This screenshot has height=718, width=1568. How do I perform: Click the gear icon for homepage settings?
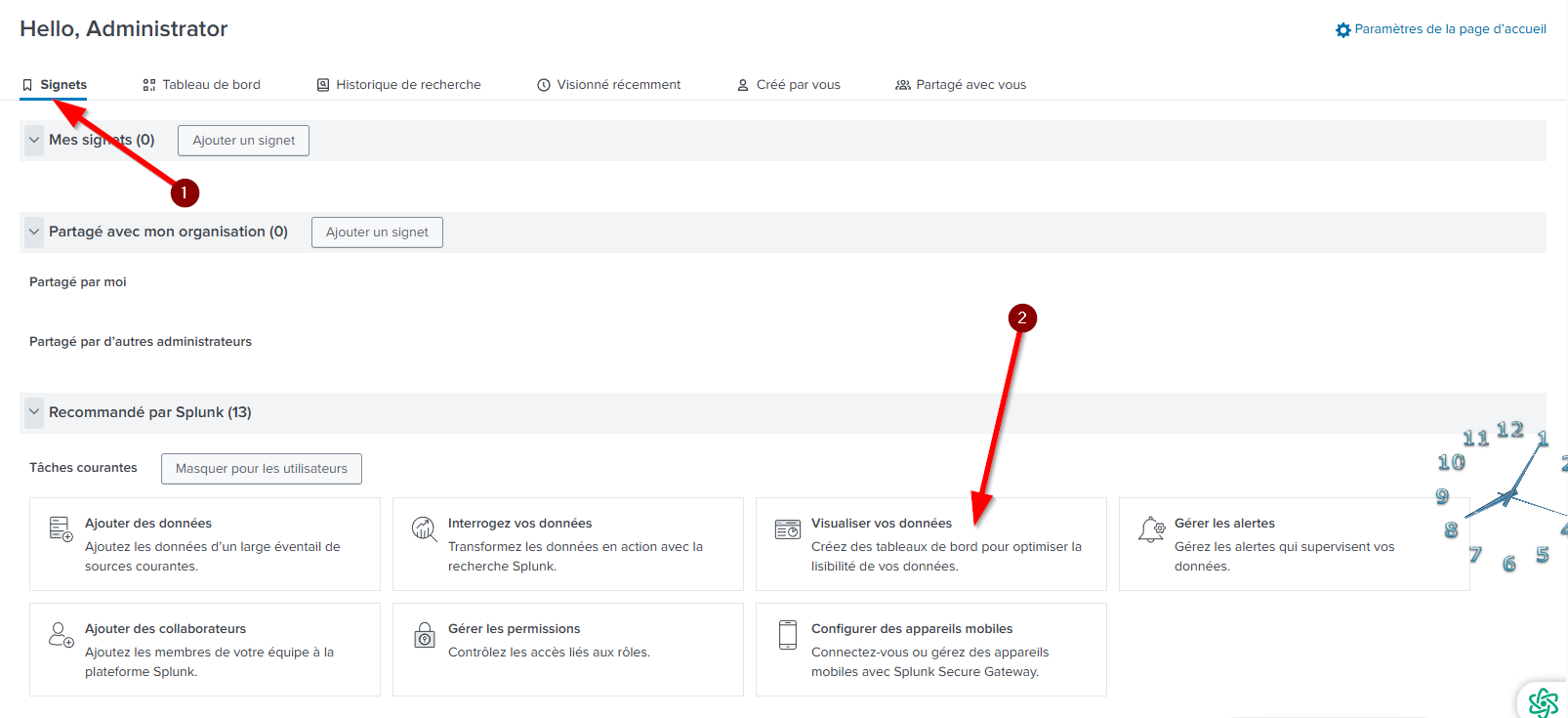[1342, 30]
